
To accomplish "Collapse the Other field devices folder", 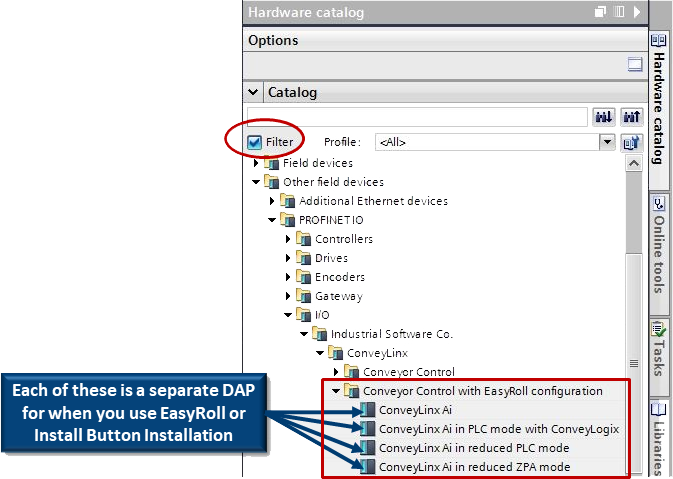I will coord(256,182).
